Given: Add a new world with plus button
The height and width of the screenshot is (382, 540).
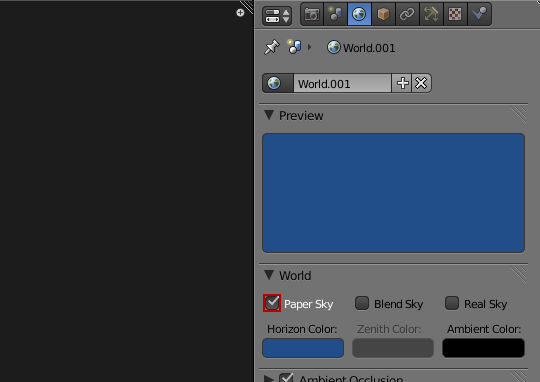Looking at the screenshot, I should click(402, 83).
